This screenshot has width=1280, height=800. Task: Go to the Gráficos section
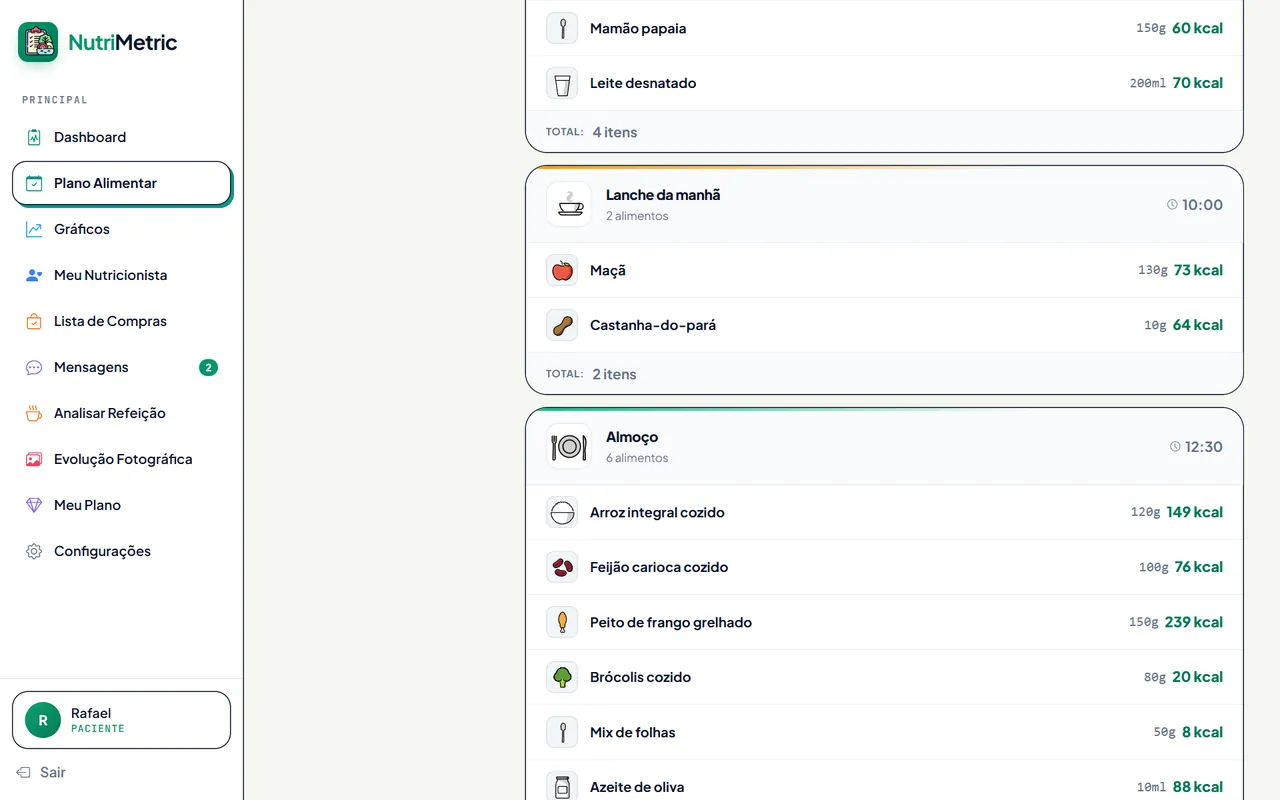[x=122, y=229]
